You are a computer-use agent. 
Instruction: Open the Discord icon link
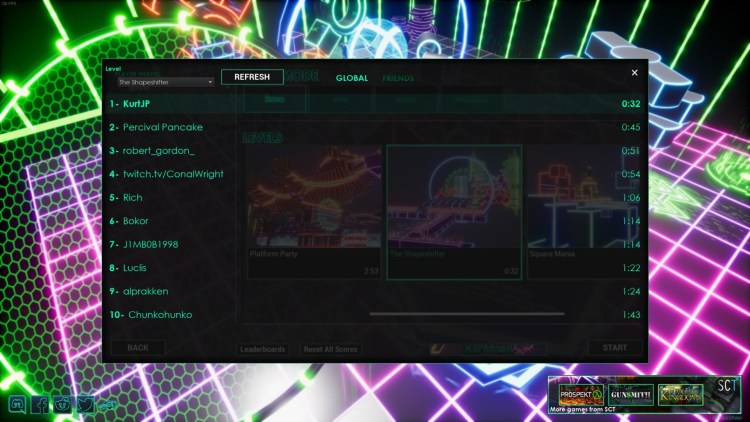tap(17, 404)
